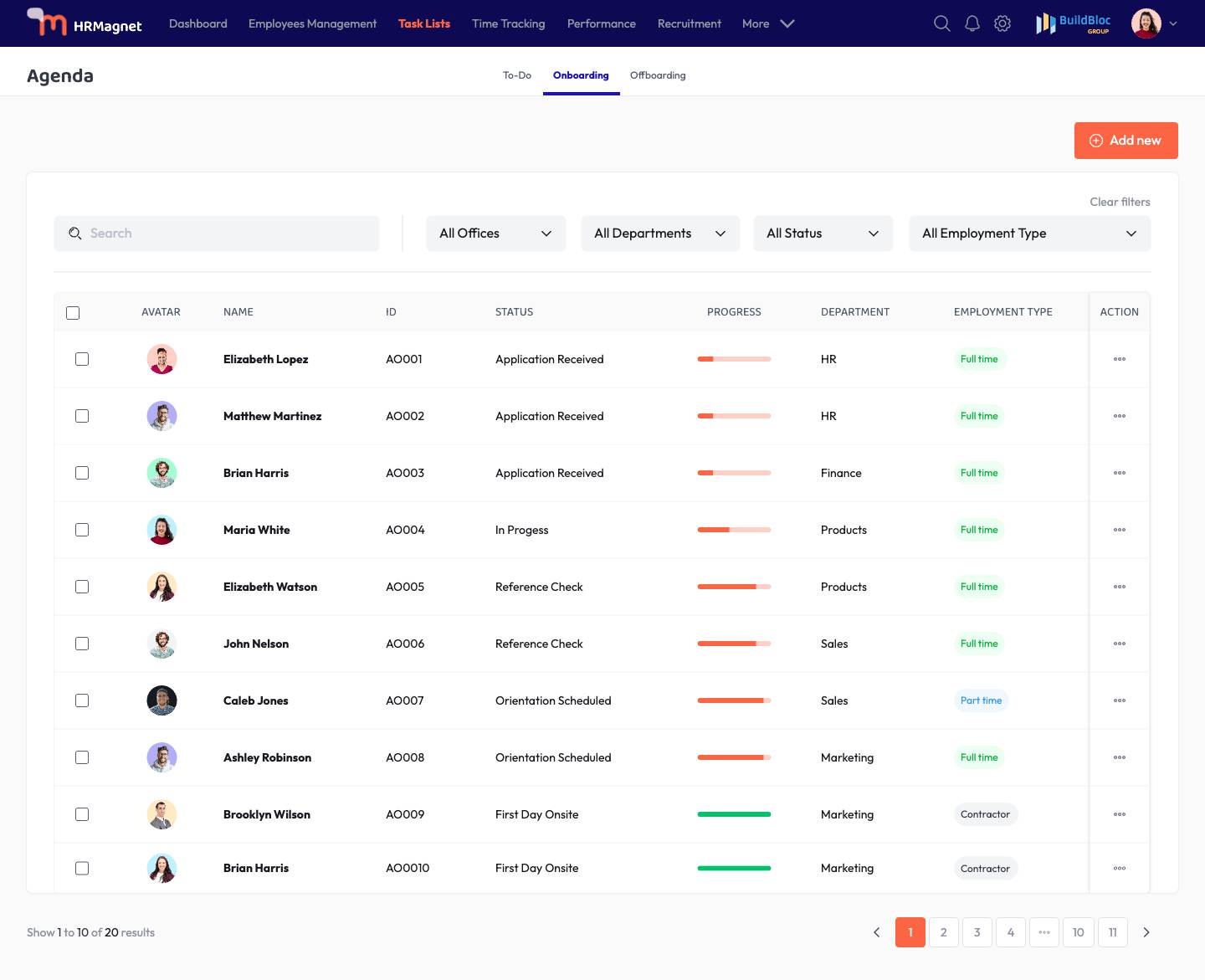Open settings gear icon
The width and height of the screenshot is (1205, 980).
pyautogui.click(x=1002, y=23)
